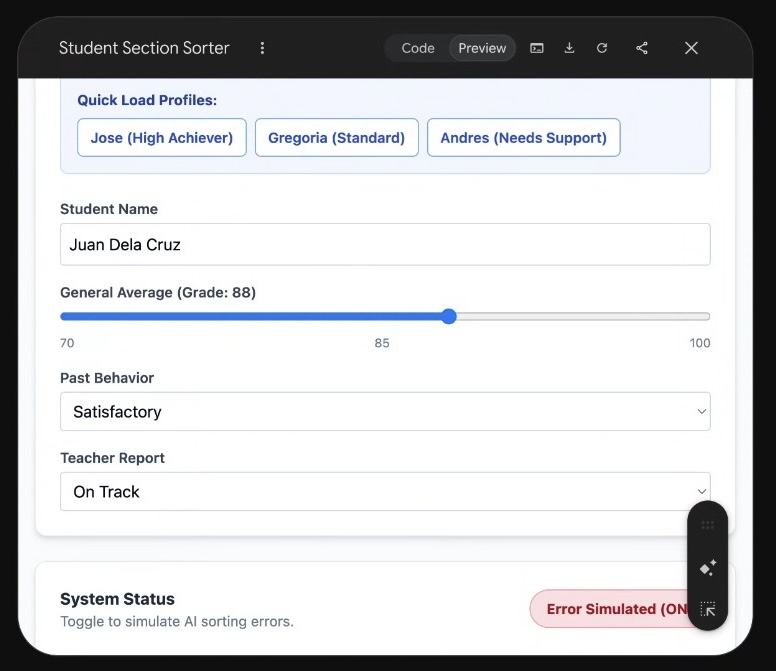
Task: Click the Quick Load Profiles heading
Action: [147, 100]
